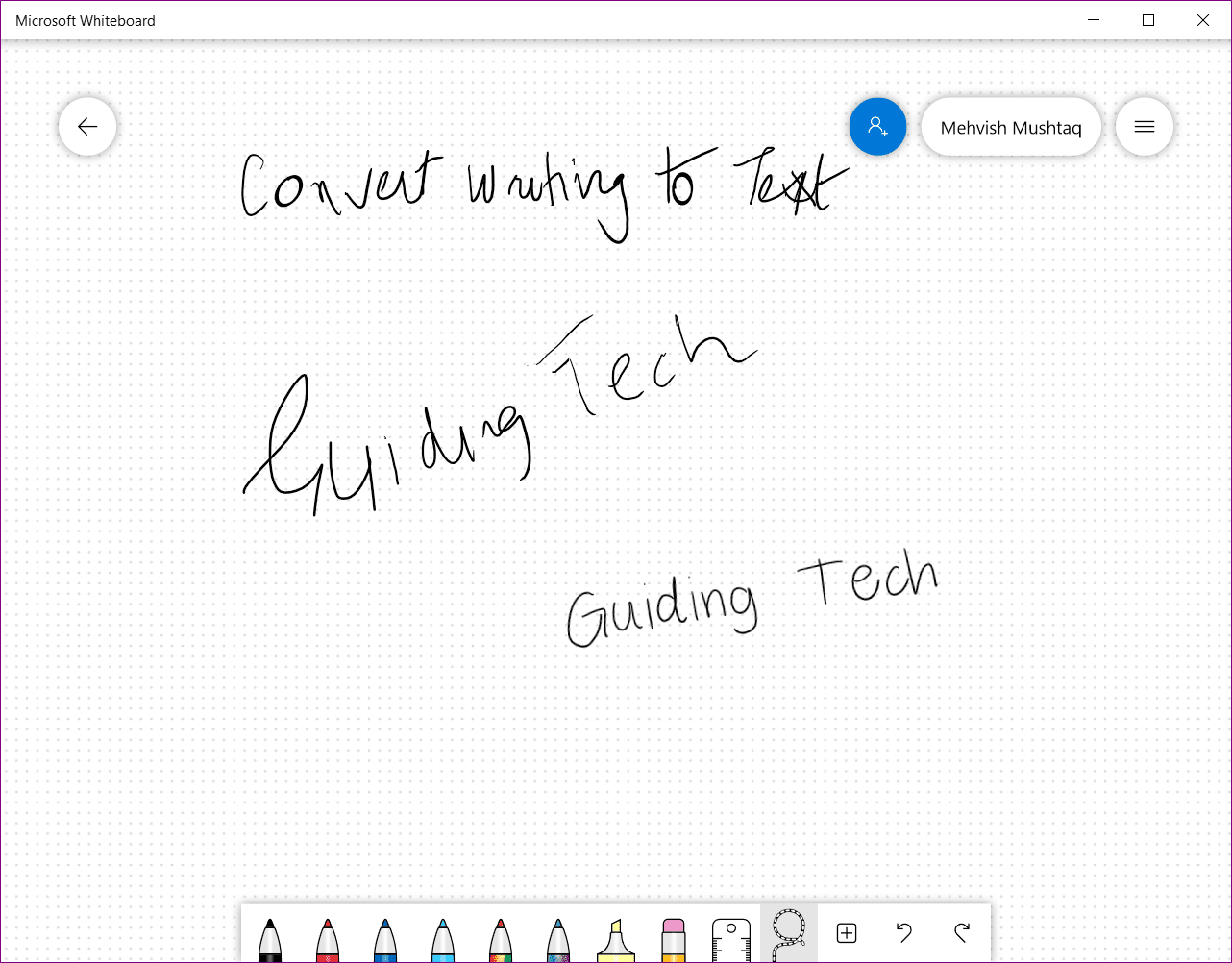Click the large slanted 'Guiding Tech' scribble
Screen dimensions: 1232x963
(x=500, y=413)
